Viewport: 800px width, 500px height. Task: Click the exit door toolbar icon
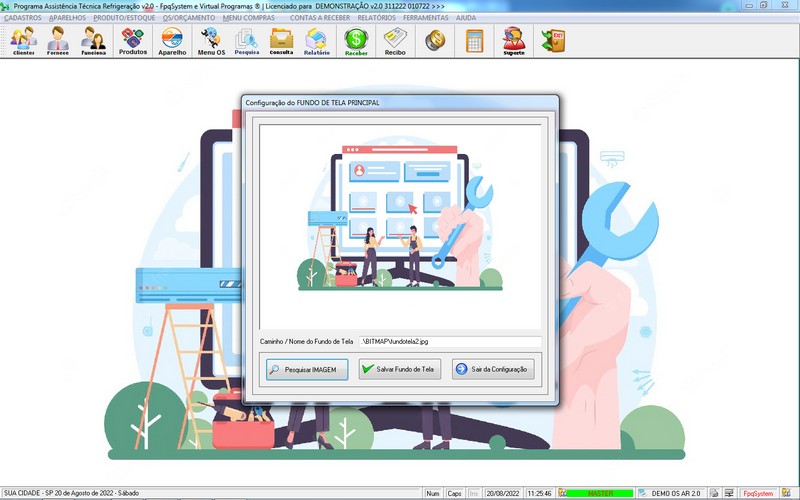554,40
